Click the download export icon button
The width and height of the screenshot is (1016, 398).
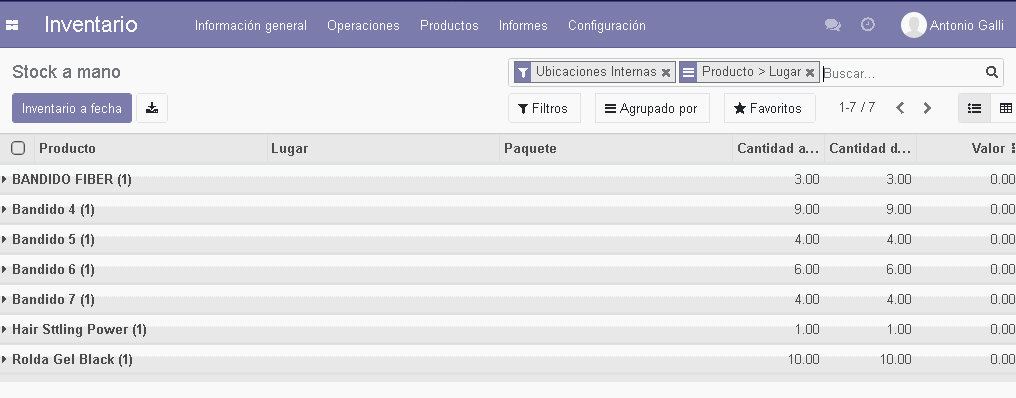pos(152,108)
